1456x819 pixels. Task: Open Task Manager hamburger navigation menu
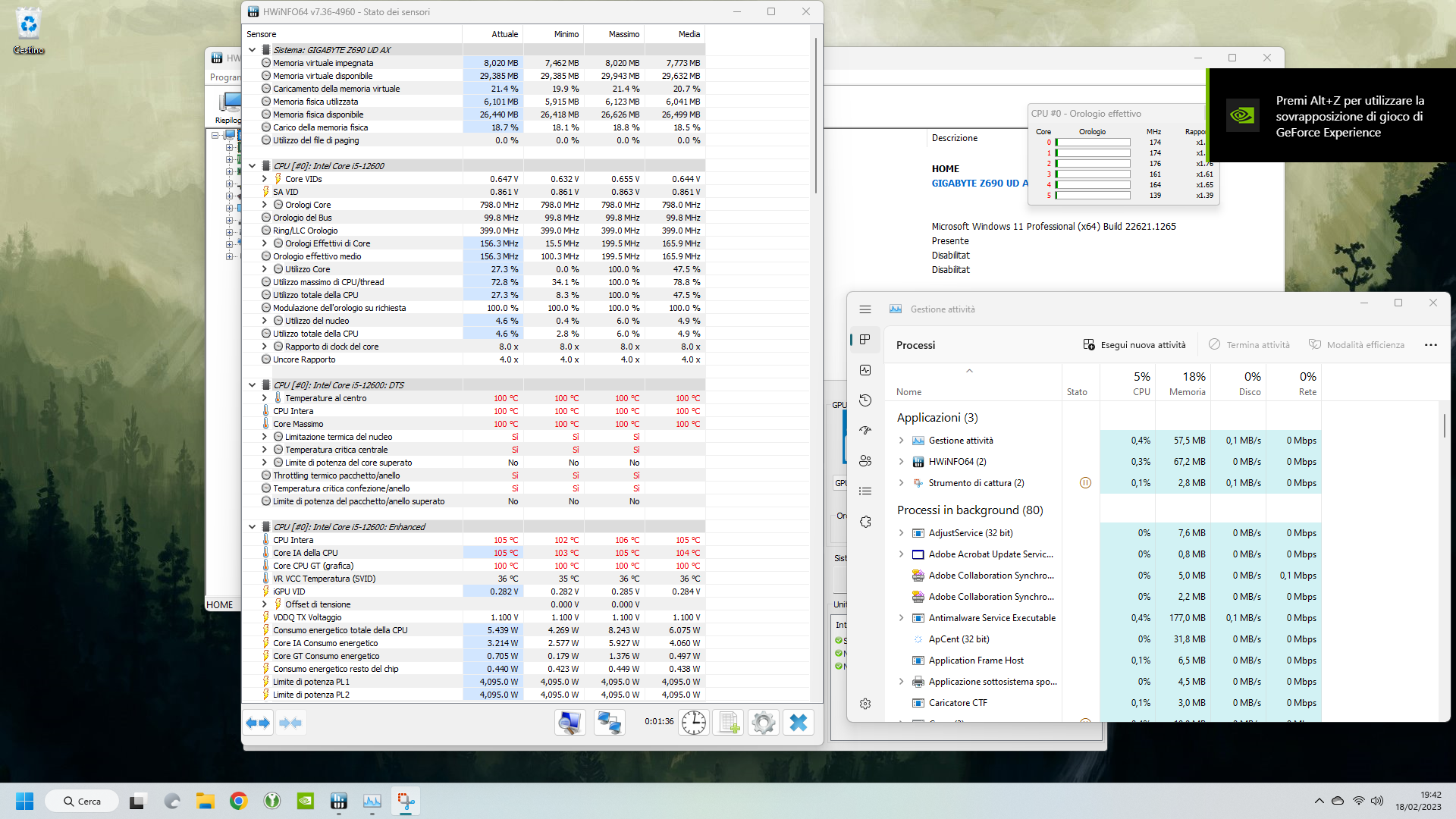(x=865, y=309)
